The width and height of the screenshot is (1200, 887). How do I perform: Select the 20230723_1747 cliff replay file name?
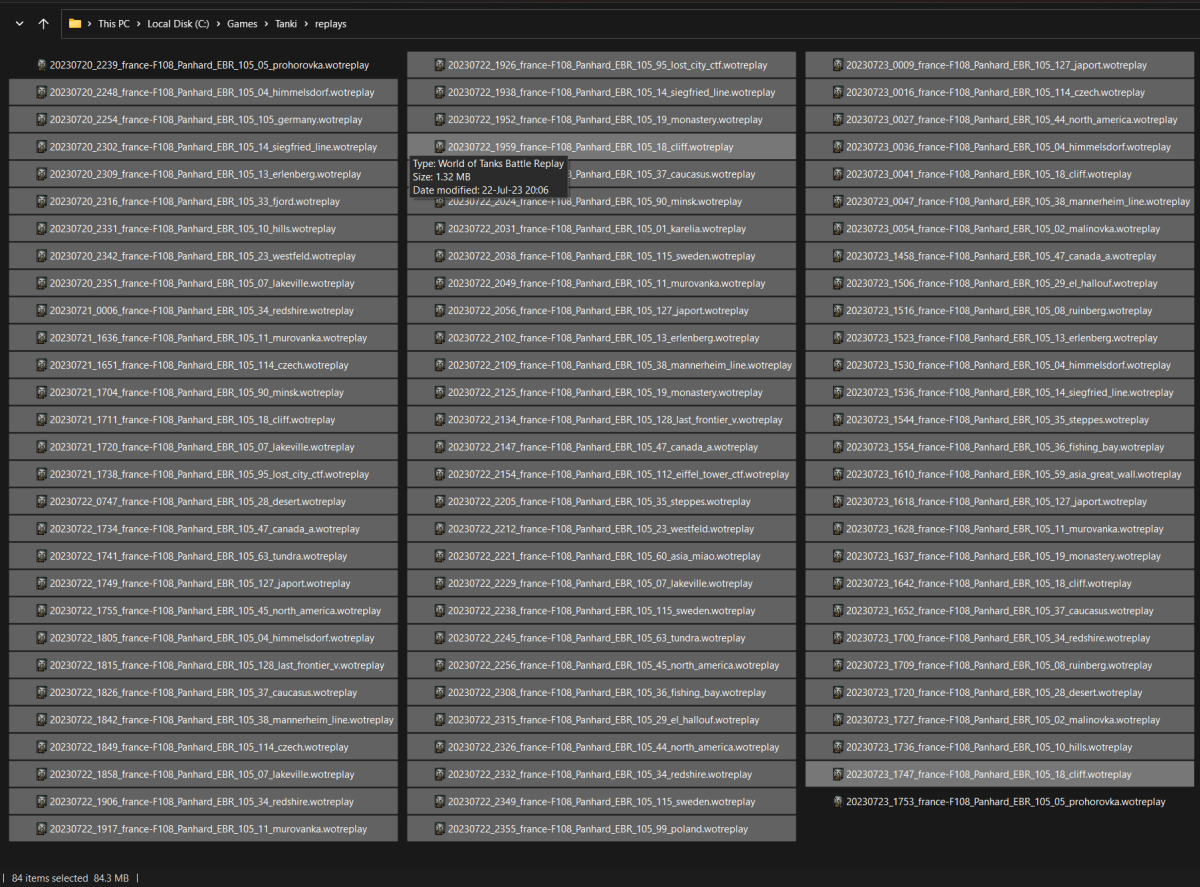(x=988, y=775)
